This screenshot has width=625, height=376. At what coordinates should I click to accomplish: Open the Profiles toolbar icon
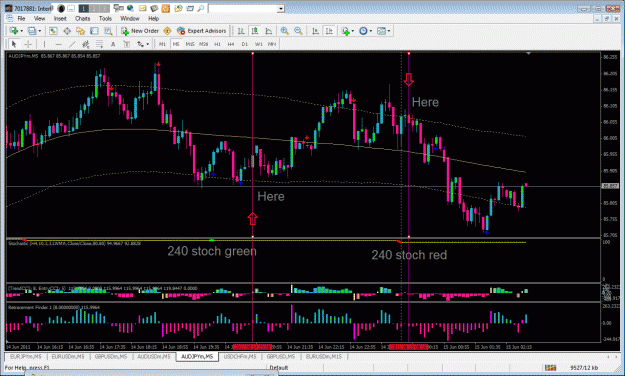pos(32,31)
